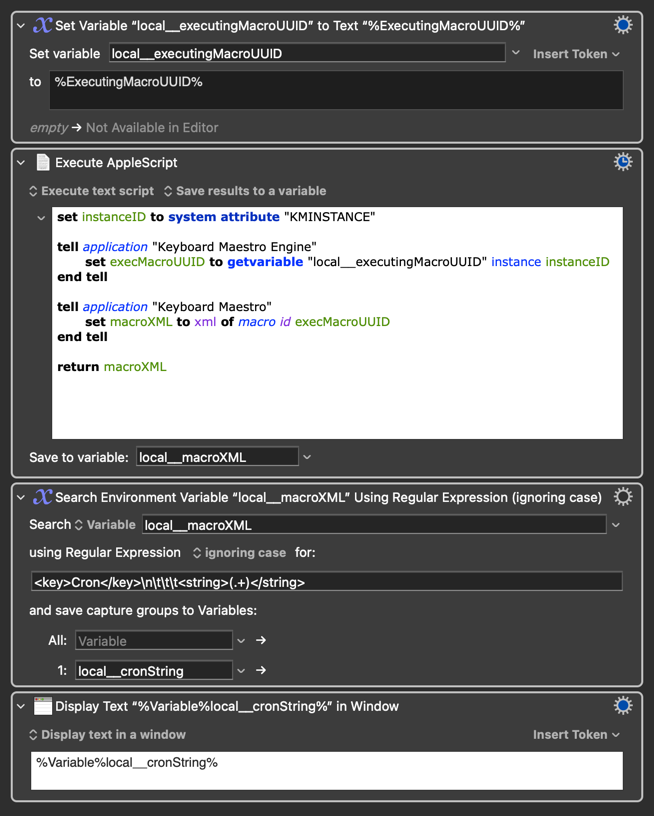This screenshot has width=654, height=816.
Task: Collapse the Display Text action
Action: tap(21, 706)
